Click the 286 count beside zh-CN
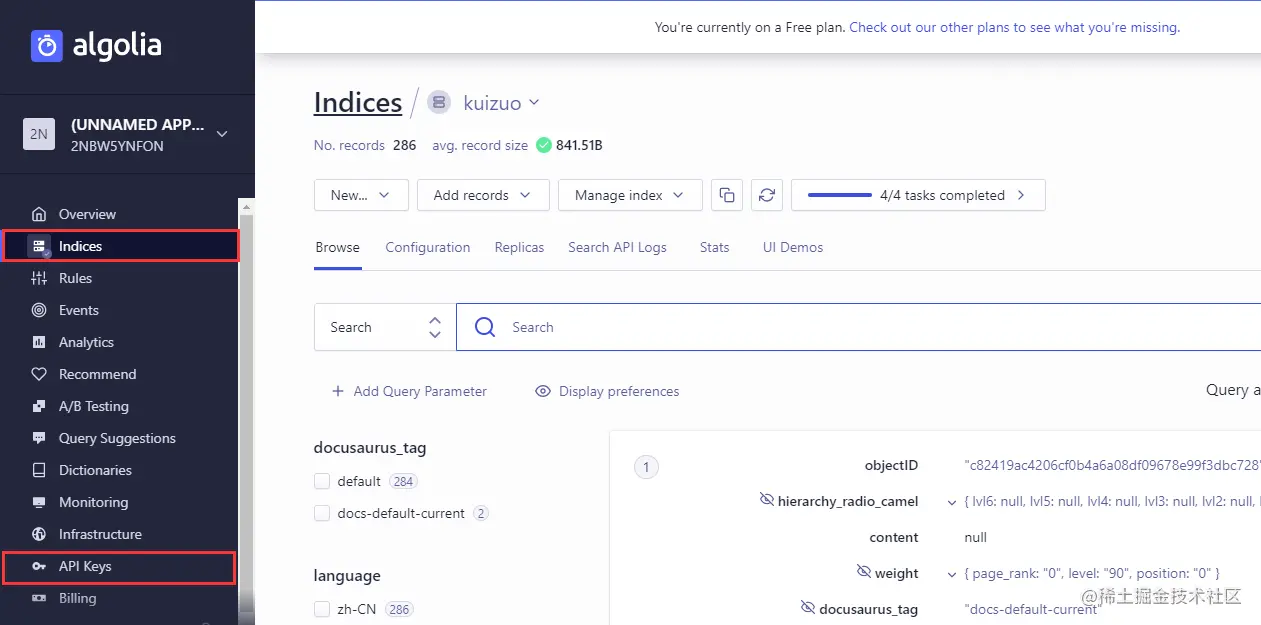Screen dimensions: 1261x625 399,609
